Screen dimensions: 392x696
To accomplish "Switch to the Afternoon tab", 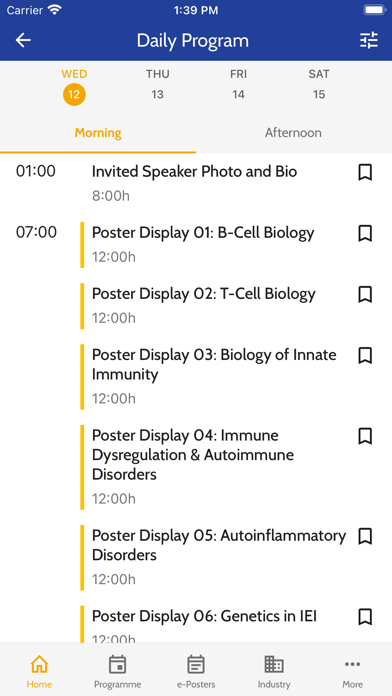I will click(293, 133).
